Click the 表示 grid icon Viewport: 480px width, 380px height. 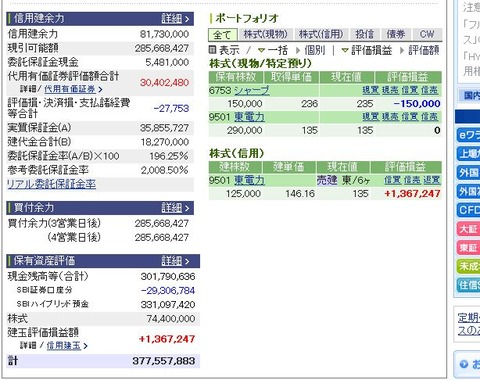pos(212,50)
